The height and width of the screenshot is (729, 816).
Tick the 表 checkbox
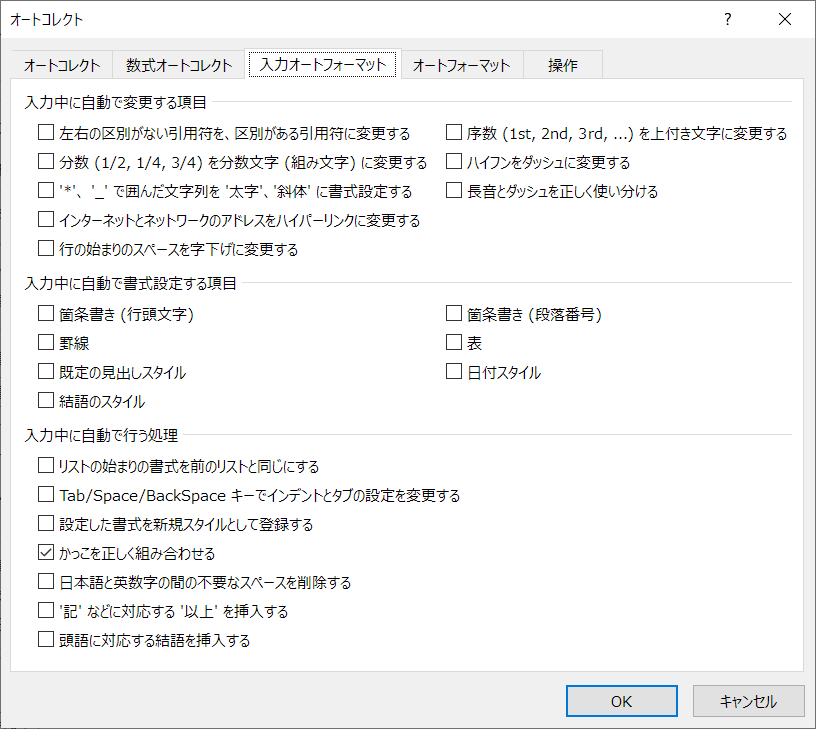click(453, 343)
